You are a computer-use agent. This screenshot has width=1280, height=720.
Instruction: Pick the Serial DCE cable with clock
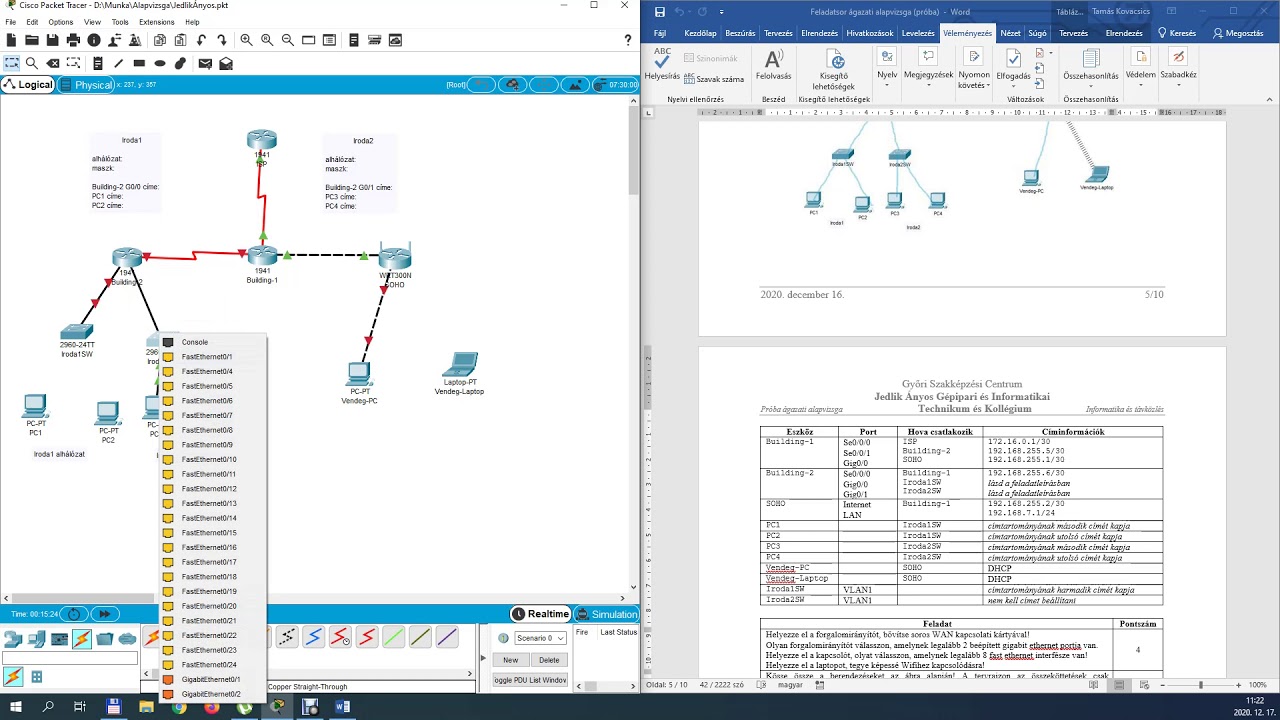[x=340, y=637]
